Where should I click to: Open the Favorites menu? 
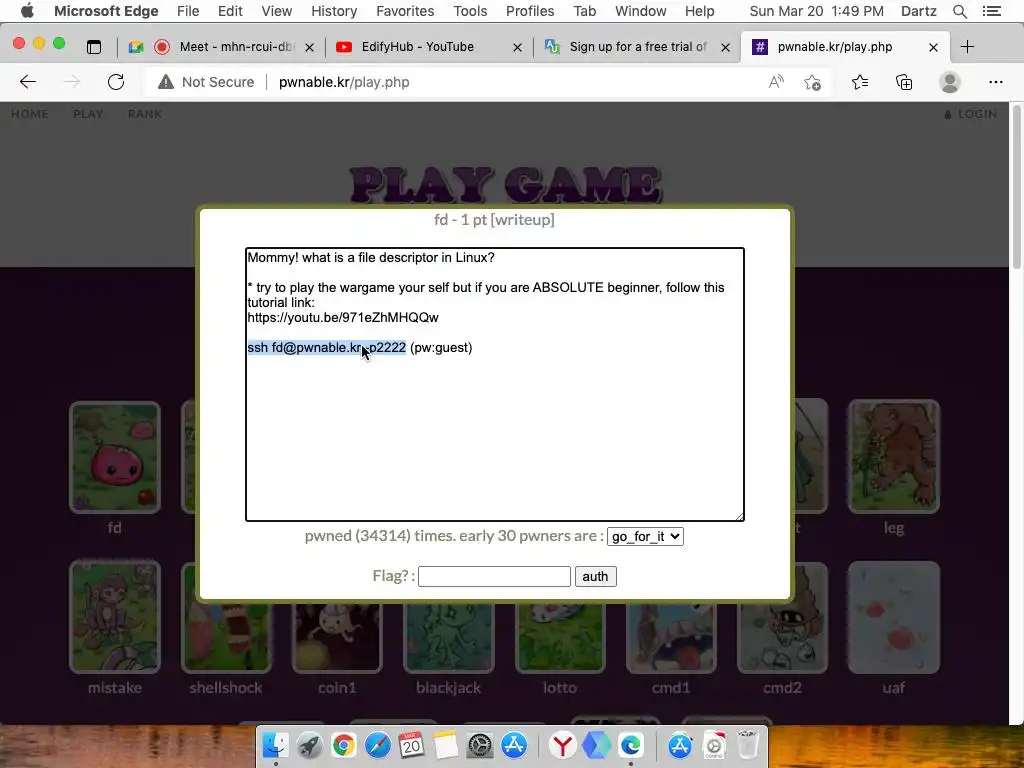coord(405,11)
